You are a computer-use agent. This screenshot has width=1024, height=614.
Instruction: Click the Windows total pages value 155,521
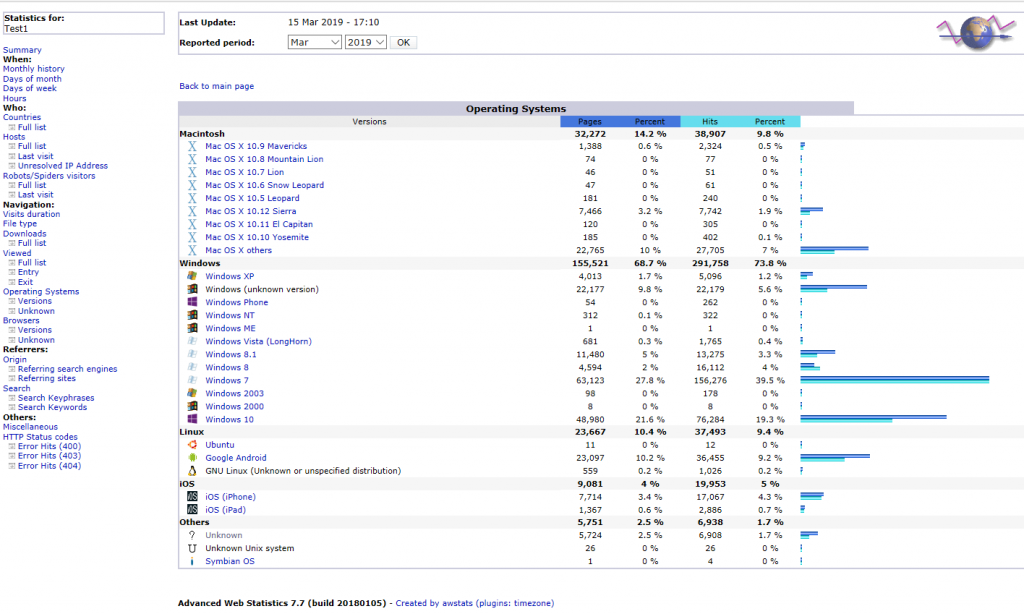tap(590, 263)
